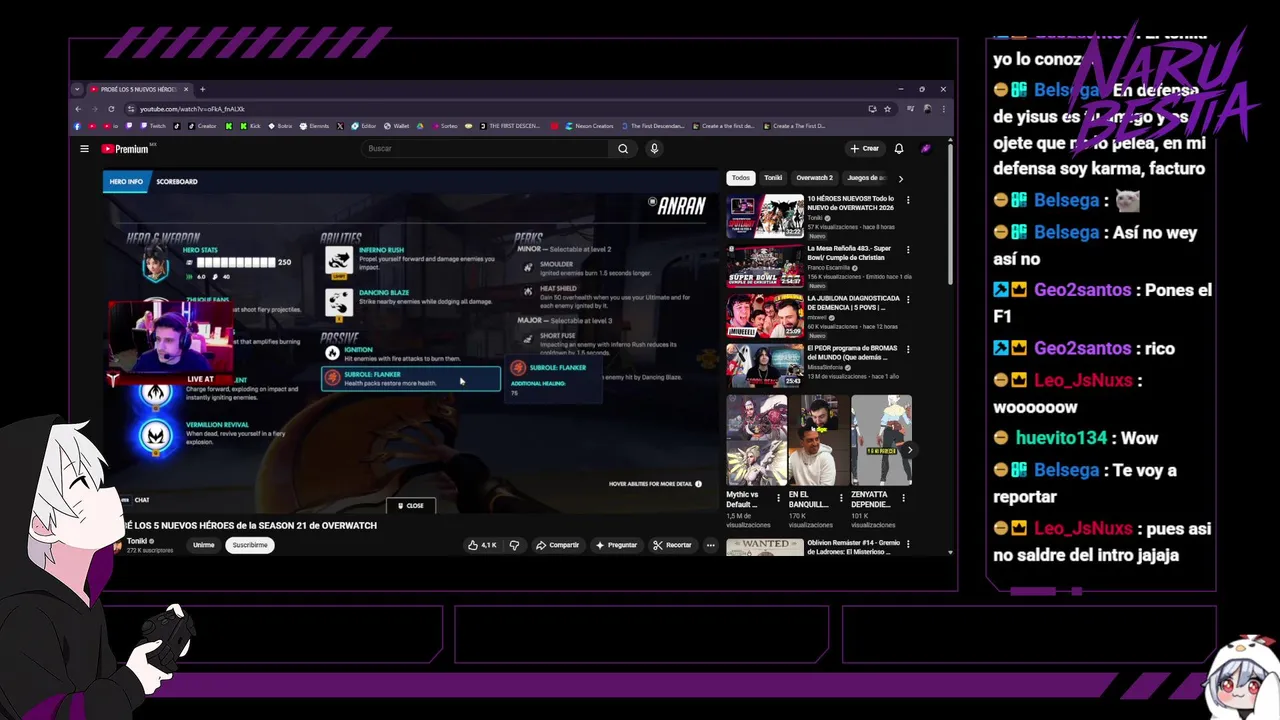Switch to the SCOREBOARD tab
This screenshot has width=1280, height=720.
[176, 182]
